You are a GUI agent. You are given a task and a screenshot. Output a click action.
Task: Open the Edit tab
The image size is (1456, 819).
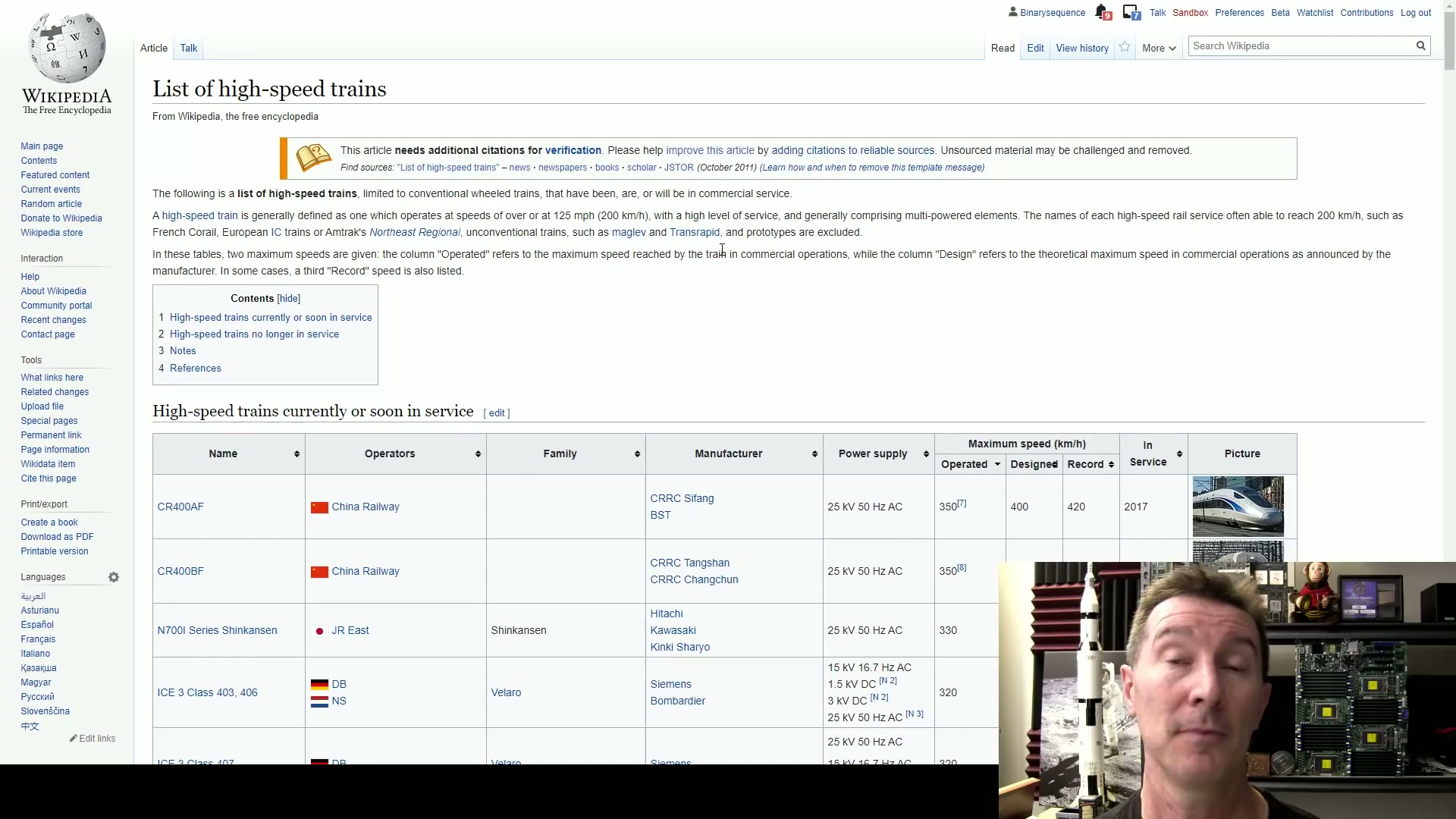(x=1035, y=48)
